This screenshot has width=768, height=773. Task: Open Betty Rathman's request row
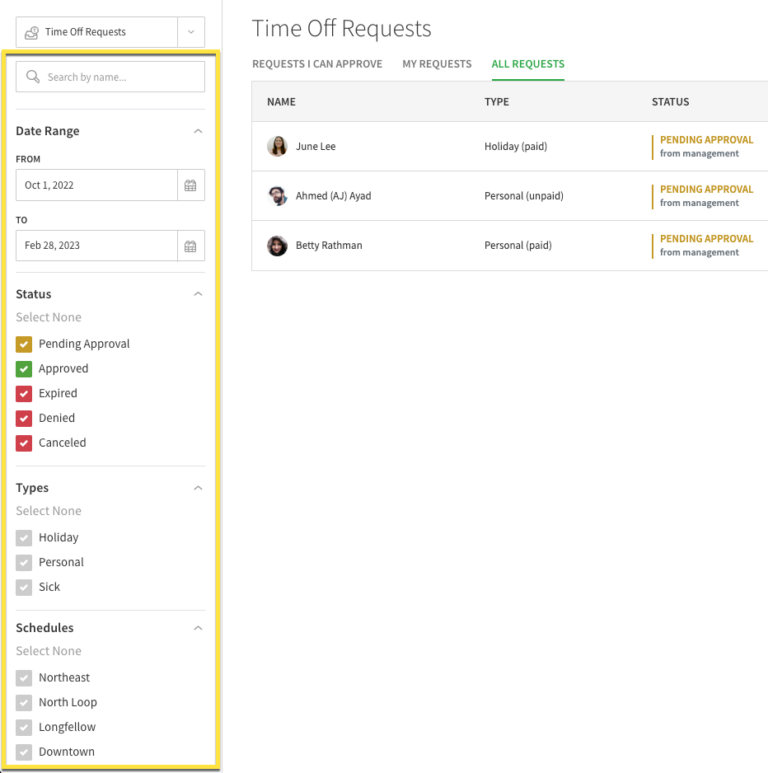tap(510, 246)
